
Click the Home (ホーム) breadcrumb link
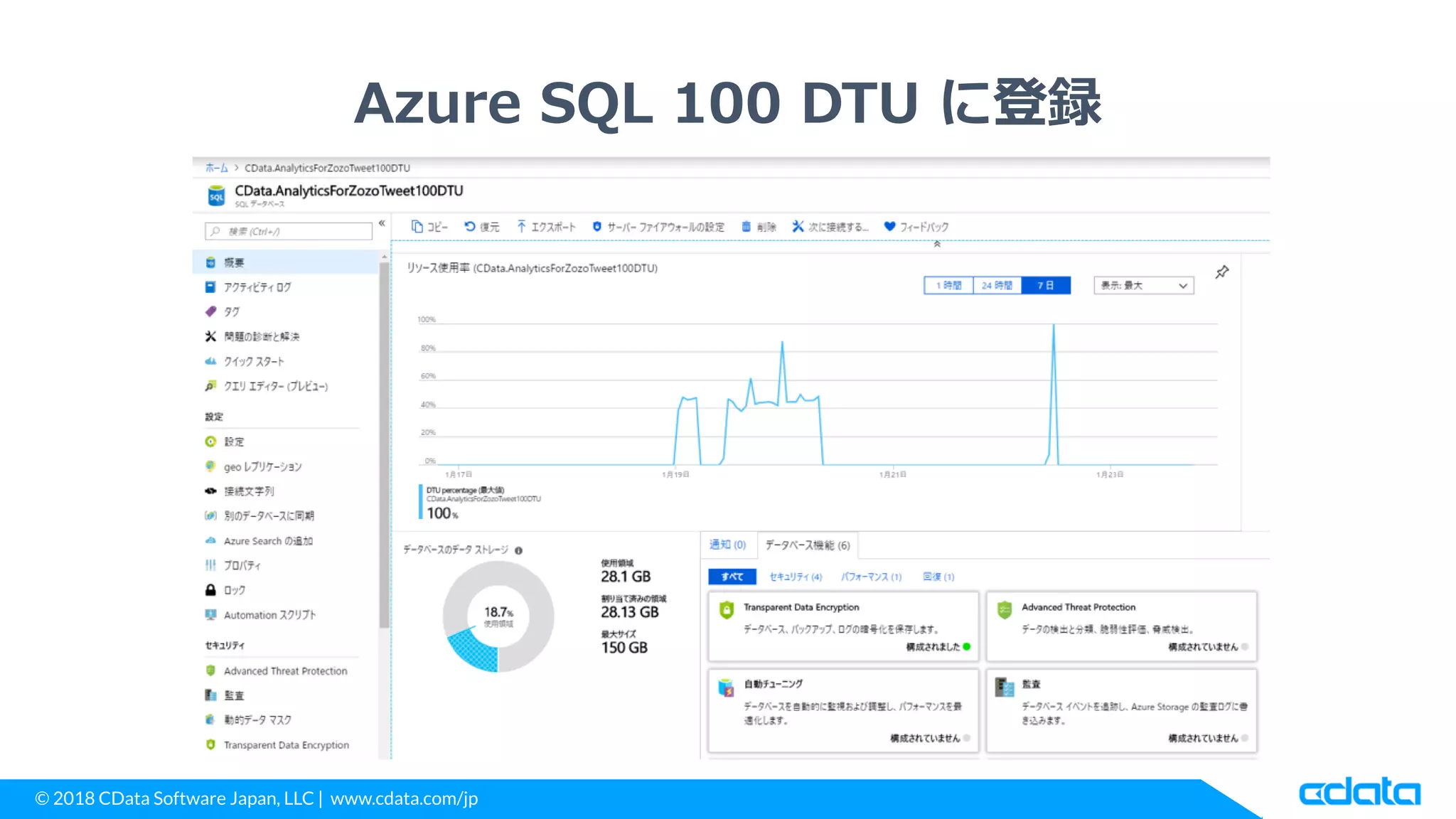[217, 168]
